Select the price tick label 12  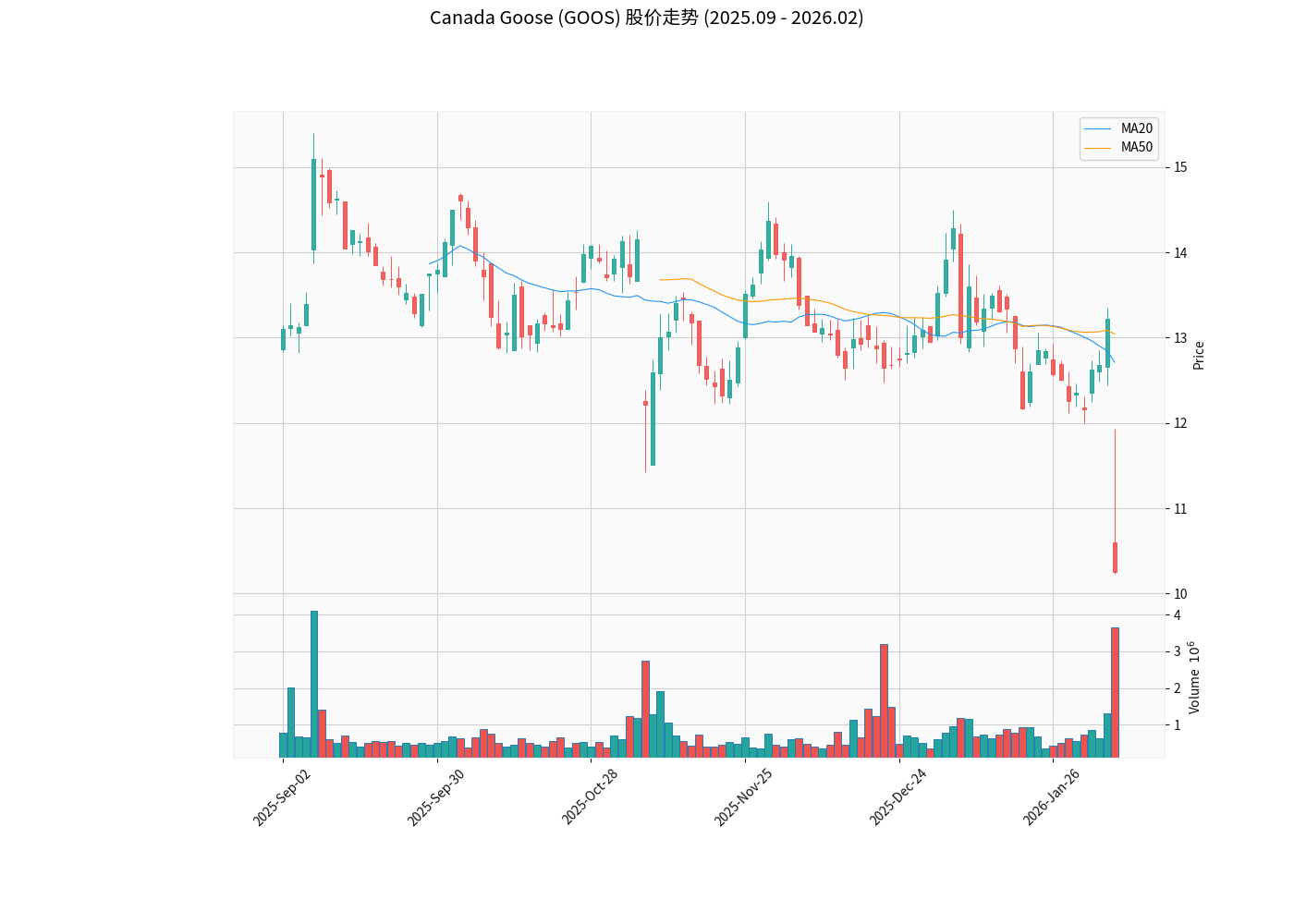click(x=1180, y=423)
